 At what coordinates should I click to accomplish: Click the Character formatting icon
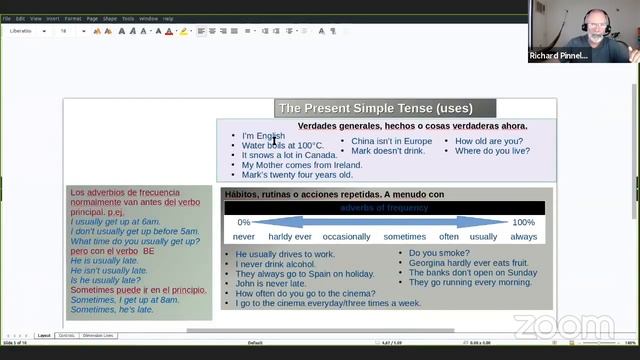(322, 31)
